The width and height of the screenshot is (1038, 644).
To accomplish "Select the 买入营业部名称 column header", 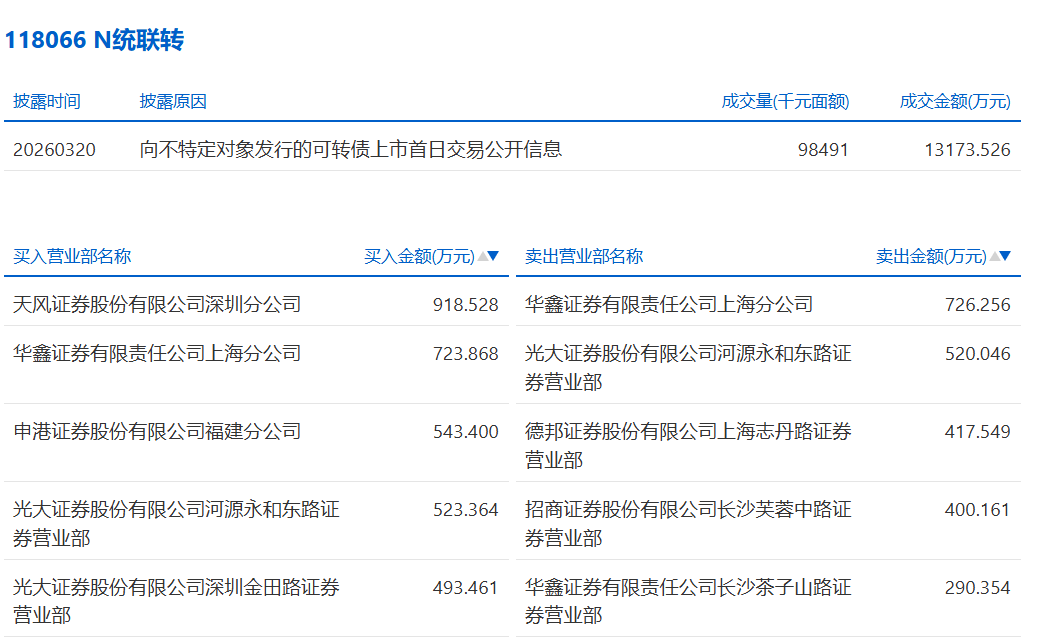I will [x=72, y=256].
